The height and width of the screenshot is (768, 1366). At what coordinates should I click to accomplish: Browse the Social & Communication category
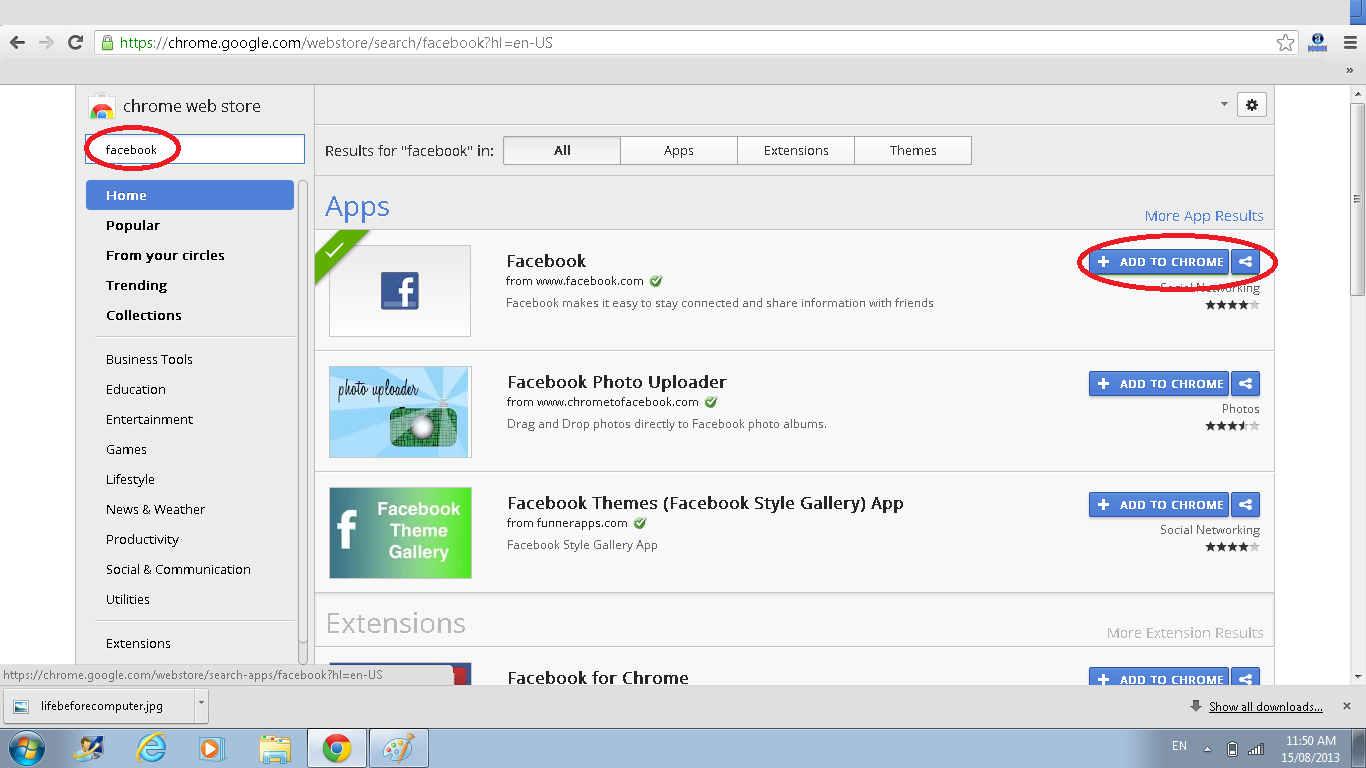click(178, 569)
